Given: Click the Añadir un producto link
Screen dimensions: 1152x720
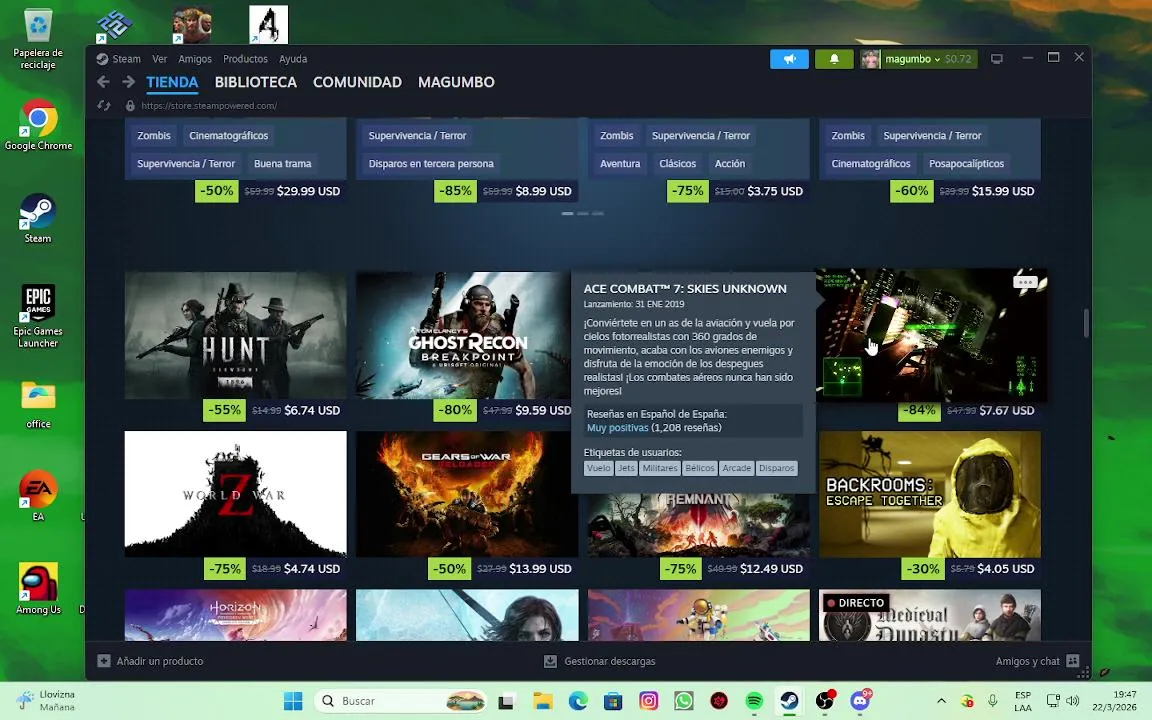Looking at the screenshot, I should pyautogui.click(x=159, y=661).
